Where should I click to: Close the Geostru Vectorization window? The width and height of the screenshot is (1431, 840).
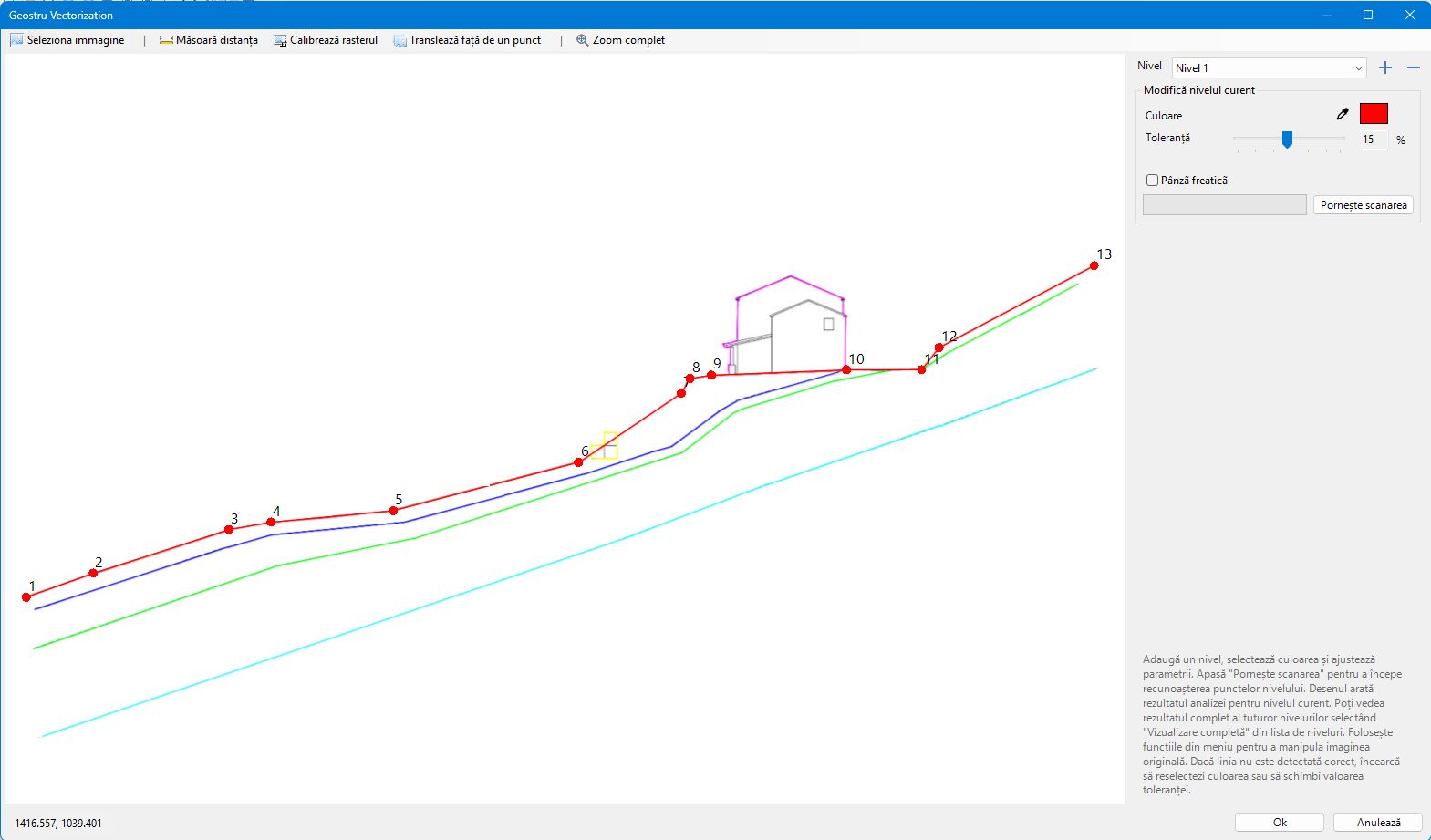[x=1409, y=15]
